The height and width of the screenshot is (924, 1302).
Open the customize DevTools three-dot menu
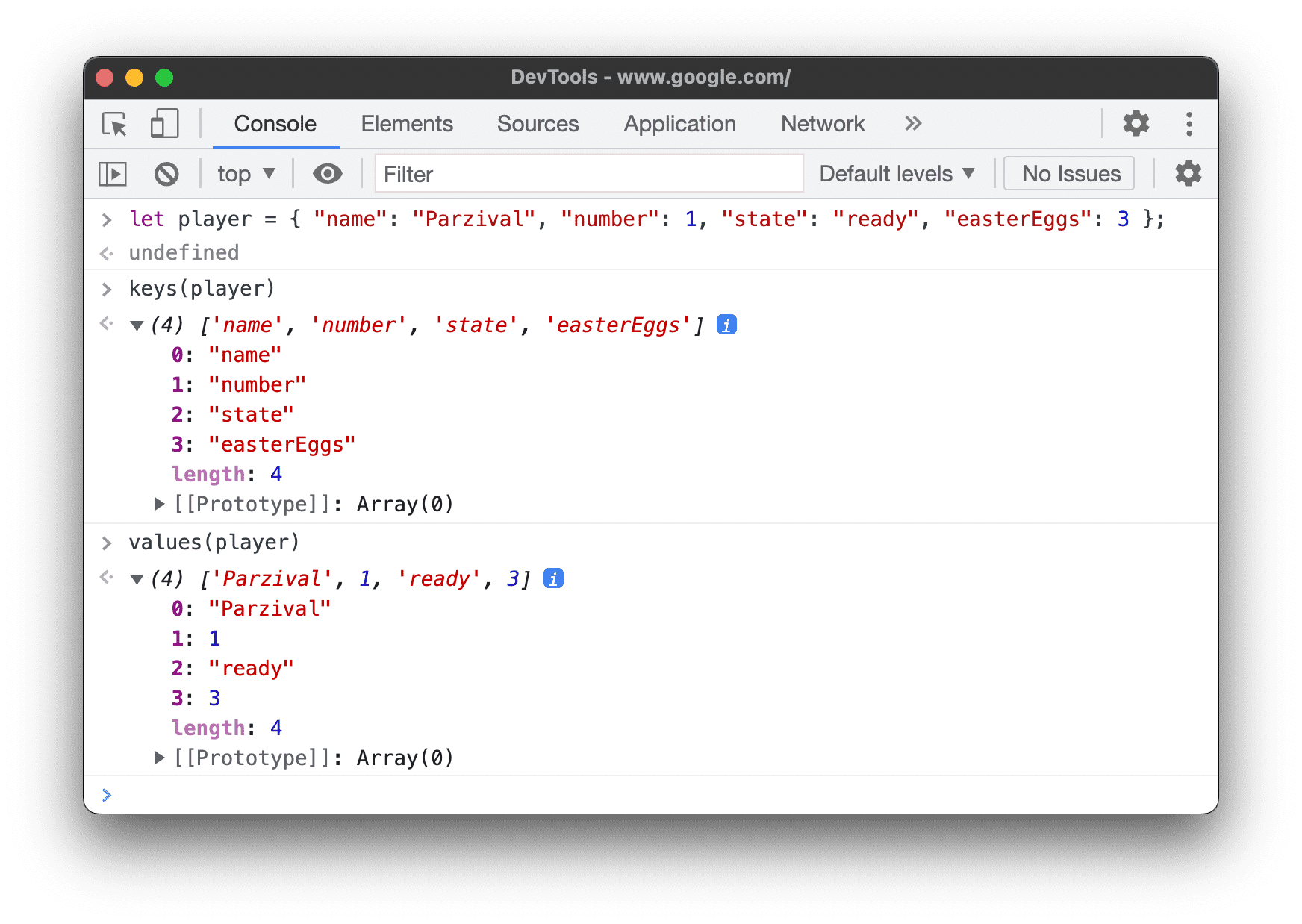click(x=1189, y=124)
